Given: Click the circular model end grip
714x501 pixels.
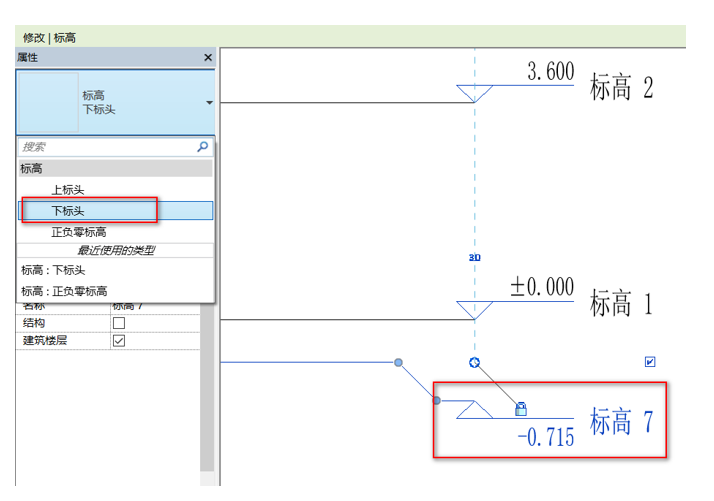Looking at the screenshot, I should 474,363.
